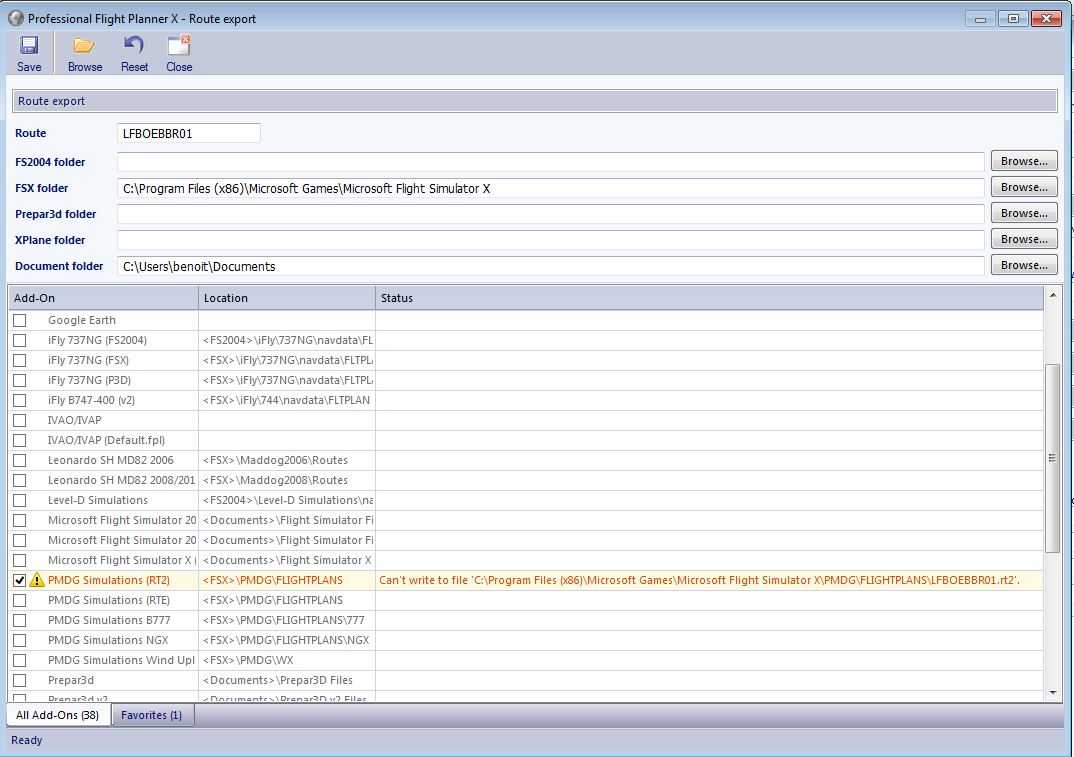Click the add-on list scrollbar thumb
Viewport: 1074px width, 757px height.
(1052, 458)
